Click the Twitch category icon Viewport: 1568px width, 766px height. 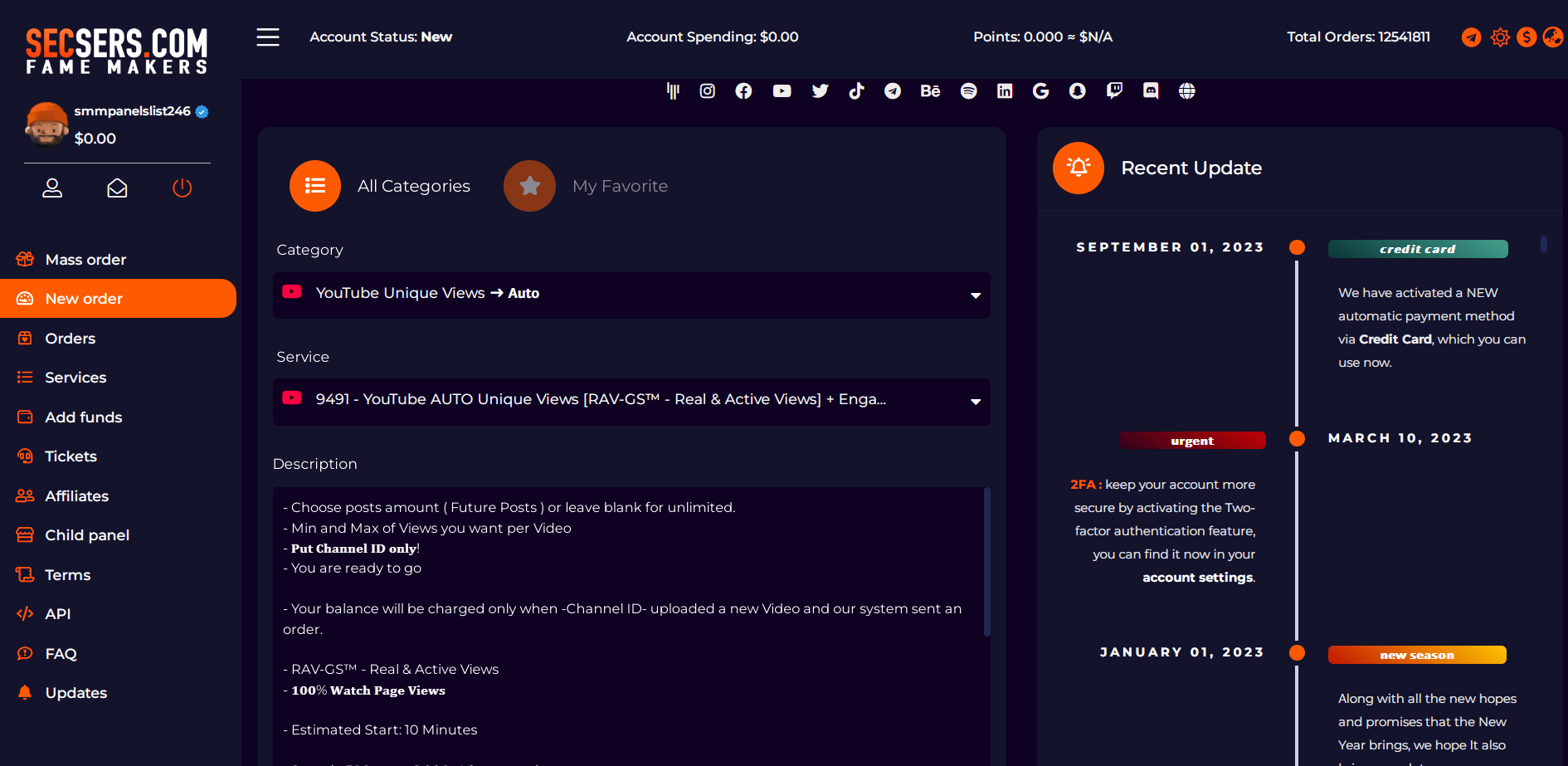click(1114, 91)
